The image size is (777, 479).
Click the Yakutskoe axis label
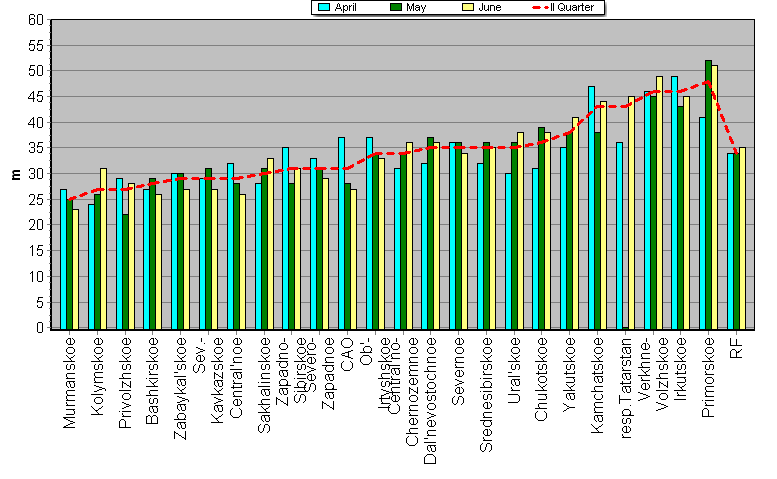[570, 374]
